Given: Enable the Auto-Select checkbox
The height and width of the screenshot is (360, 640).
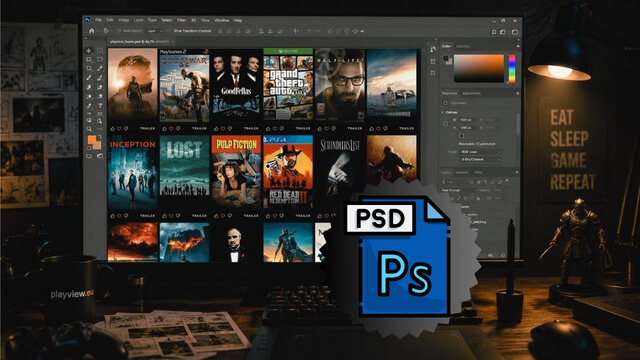Looking at the screenshot, I should (x=119, y=31).
